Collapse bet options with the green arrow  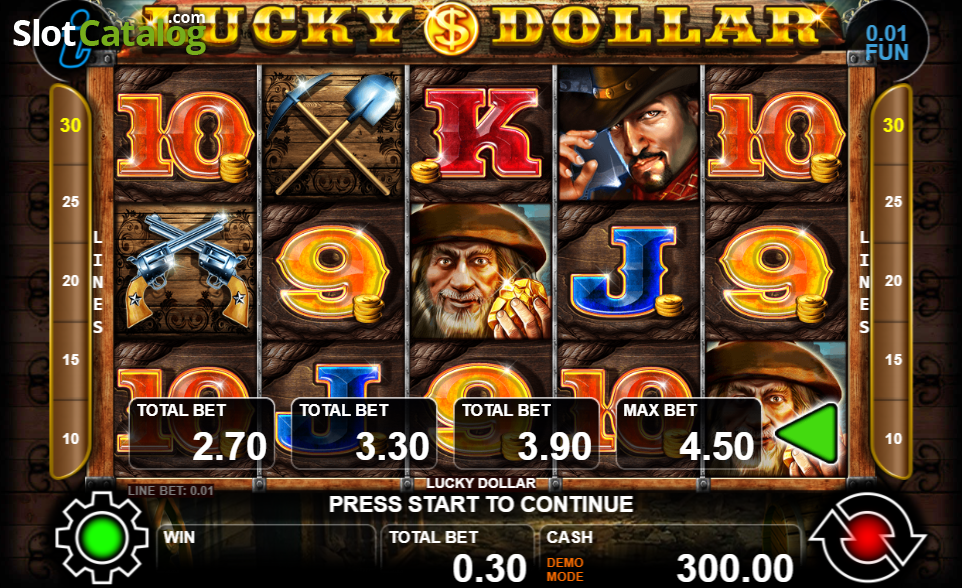click(x=808, y=433)
